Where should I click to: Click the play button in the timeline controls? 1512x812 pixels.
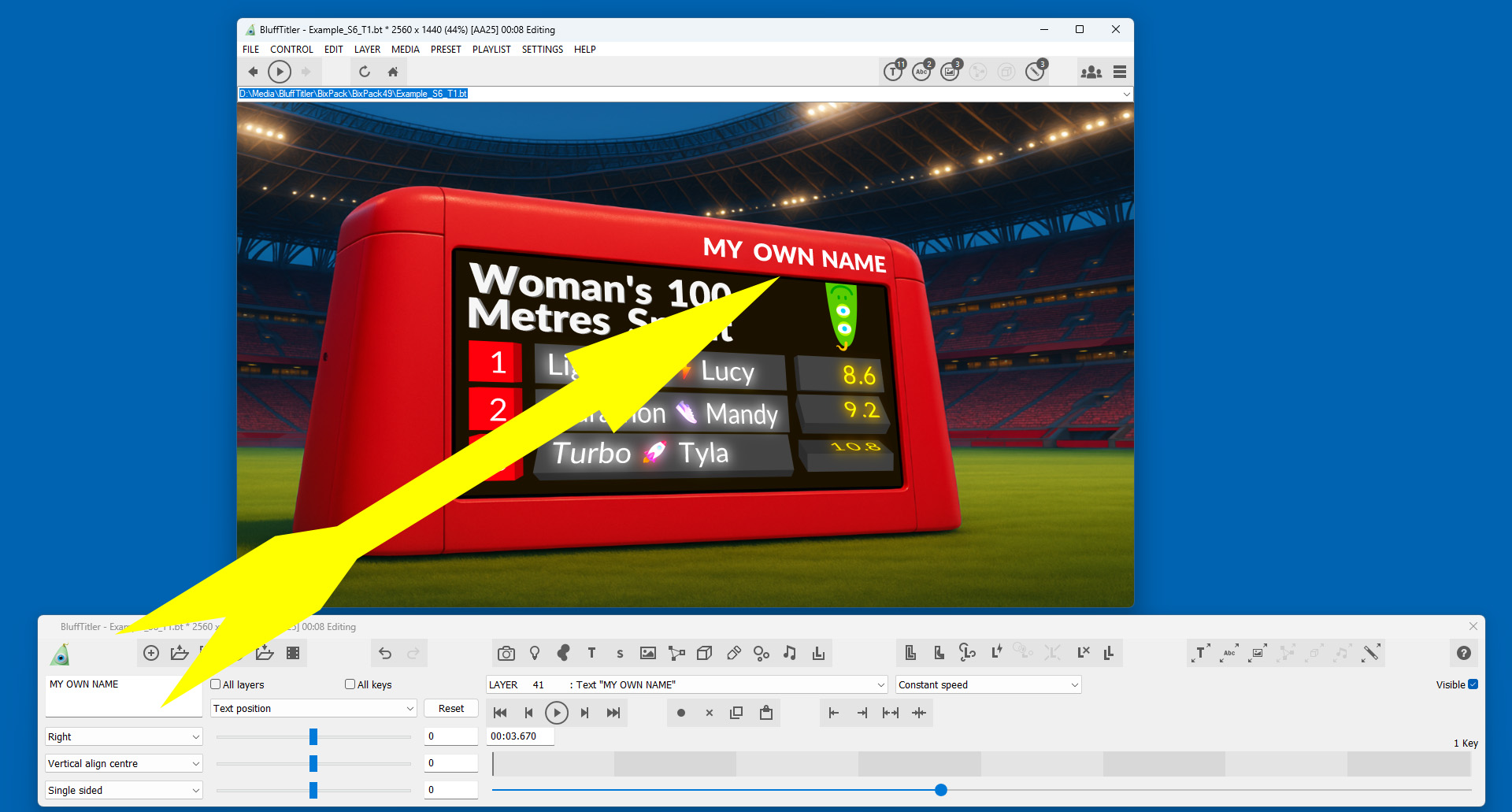pyautogui.click(x=557, y=713)
